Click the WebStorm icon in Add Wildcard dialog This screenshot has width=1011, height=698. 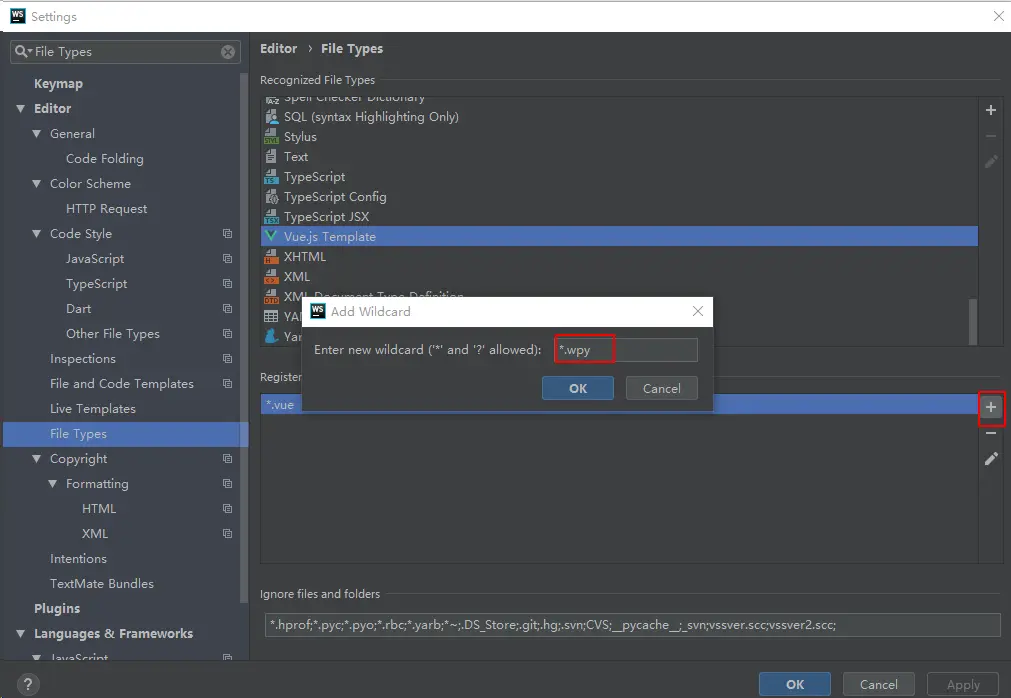(318, 311)
